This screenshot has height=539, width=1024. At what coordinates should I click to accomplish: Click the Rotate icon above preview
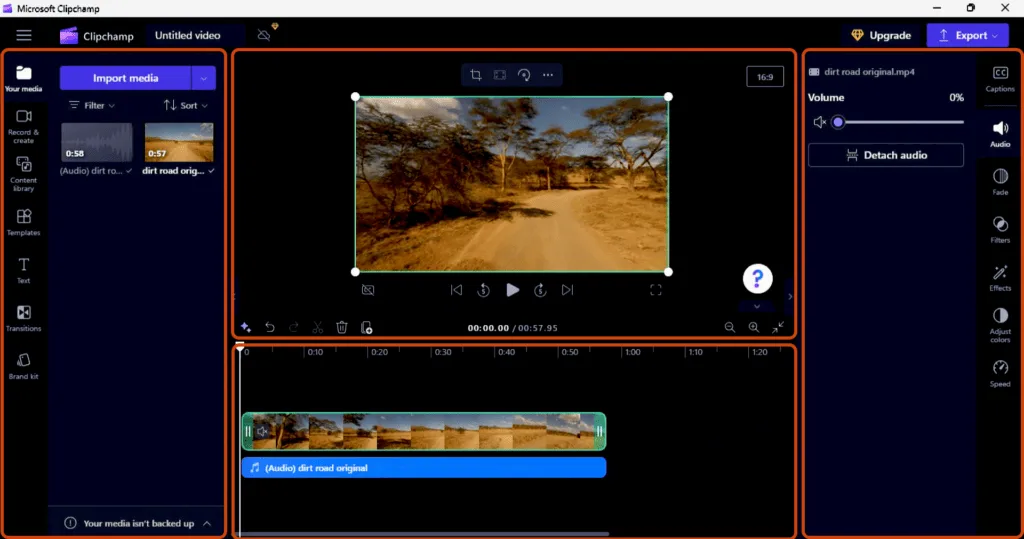524,75
